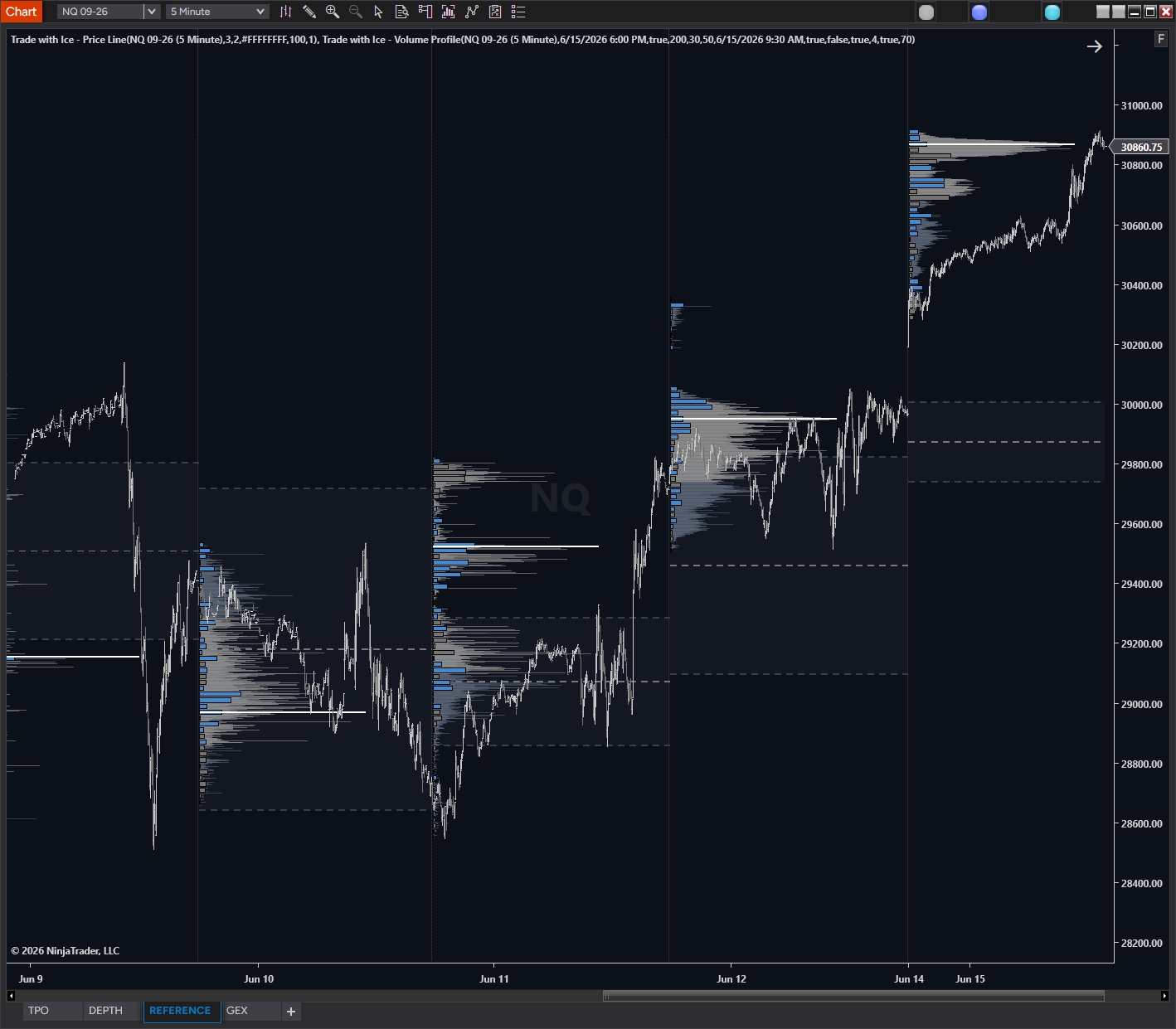Viewport: 1176px width, 1029px height.
Task: Open chart Properties list icon
Action: [518, 12]
